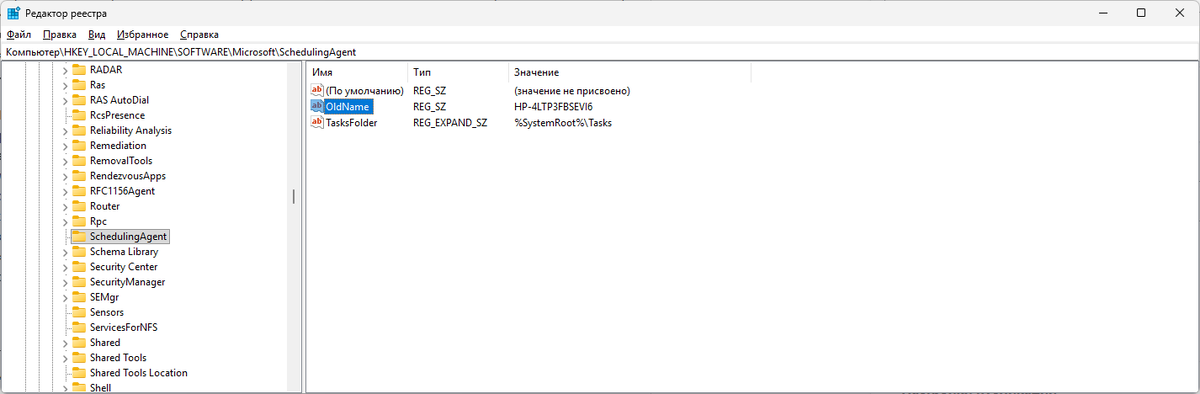
Task: Expand the Ras key
Action: [x=65, y=85]
